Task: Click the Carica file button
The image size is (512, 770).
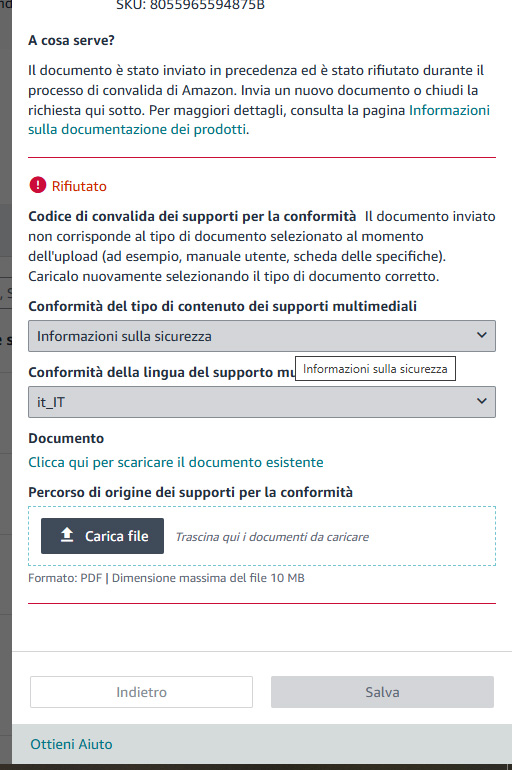Action: tap(102, 536)
